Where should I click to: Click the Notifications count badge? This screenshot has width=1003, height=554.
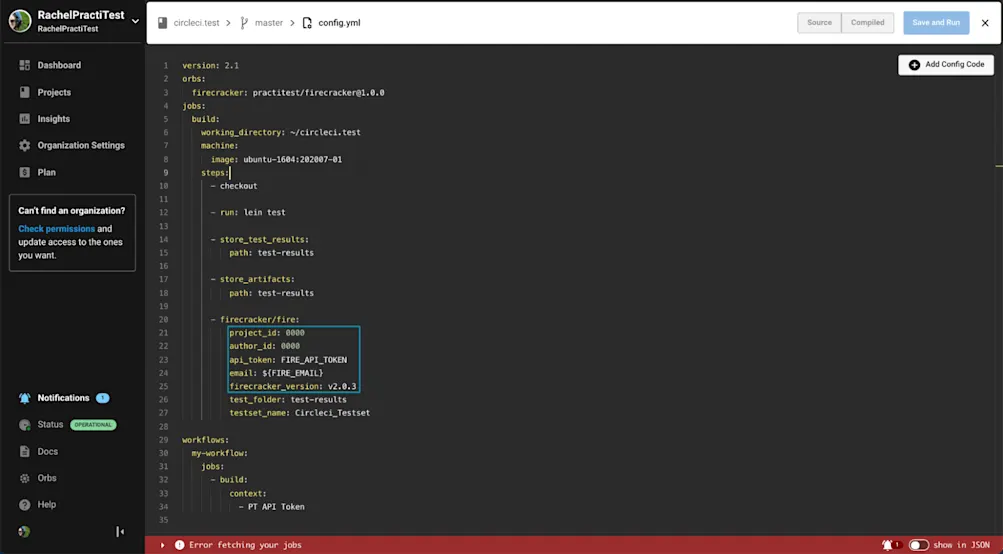tap(102, 398)
